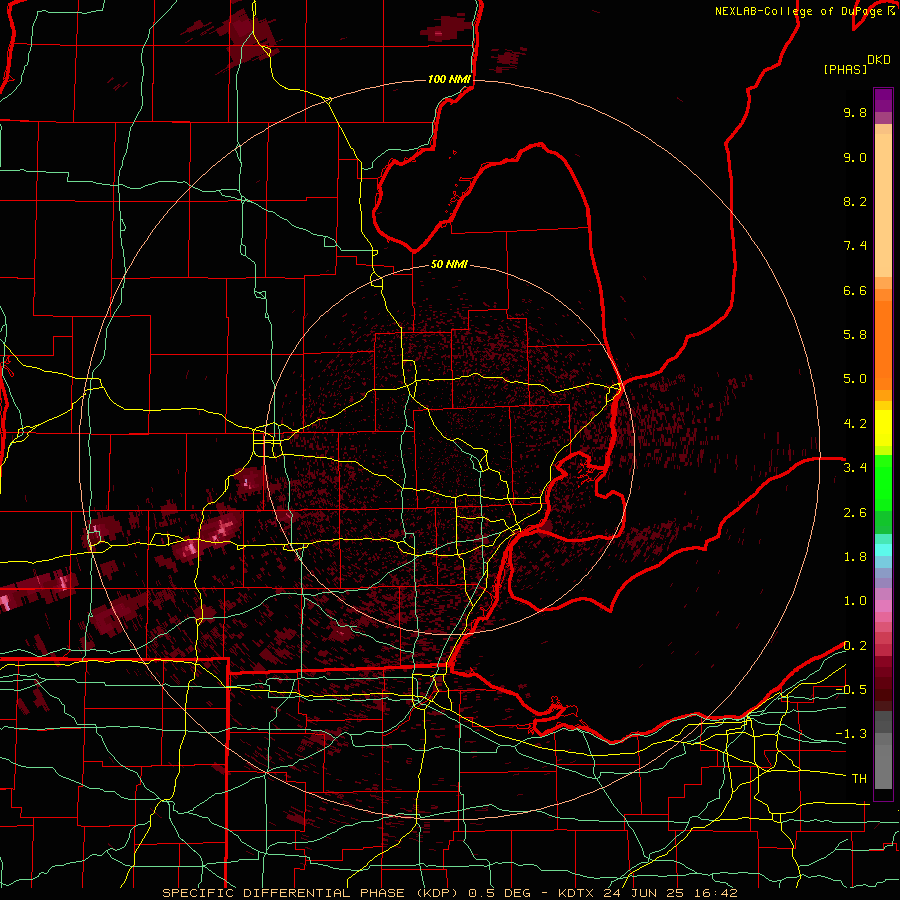Click the 0.2 value on the scale
The image size is (900, 900).
click(855, 646)
